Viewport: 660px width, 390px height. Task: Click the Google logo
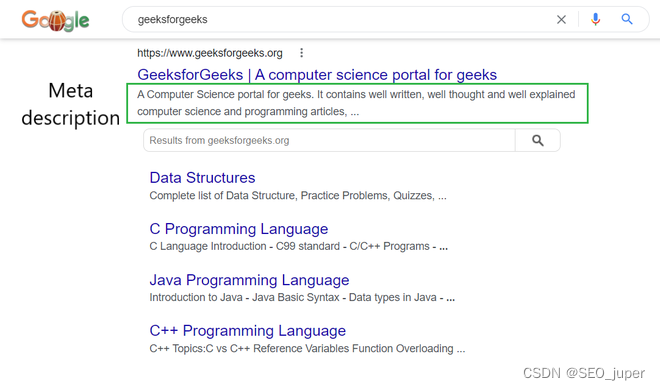coord(55,20)
